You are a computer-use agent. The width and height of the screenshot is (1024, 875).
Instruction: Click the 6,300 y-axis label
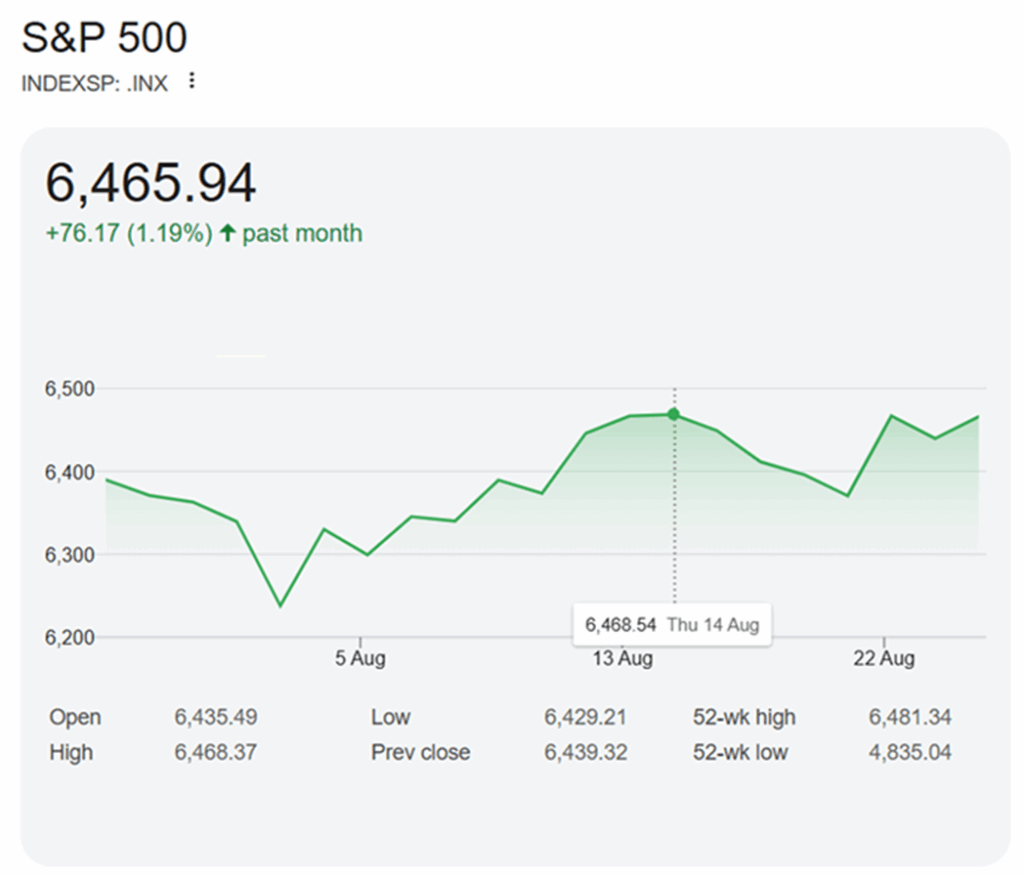tap(70, 555)
